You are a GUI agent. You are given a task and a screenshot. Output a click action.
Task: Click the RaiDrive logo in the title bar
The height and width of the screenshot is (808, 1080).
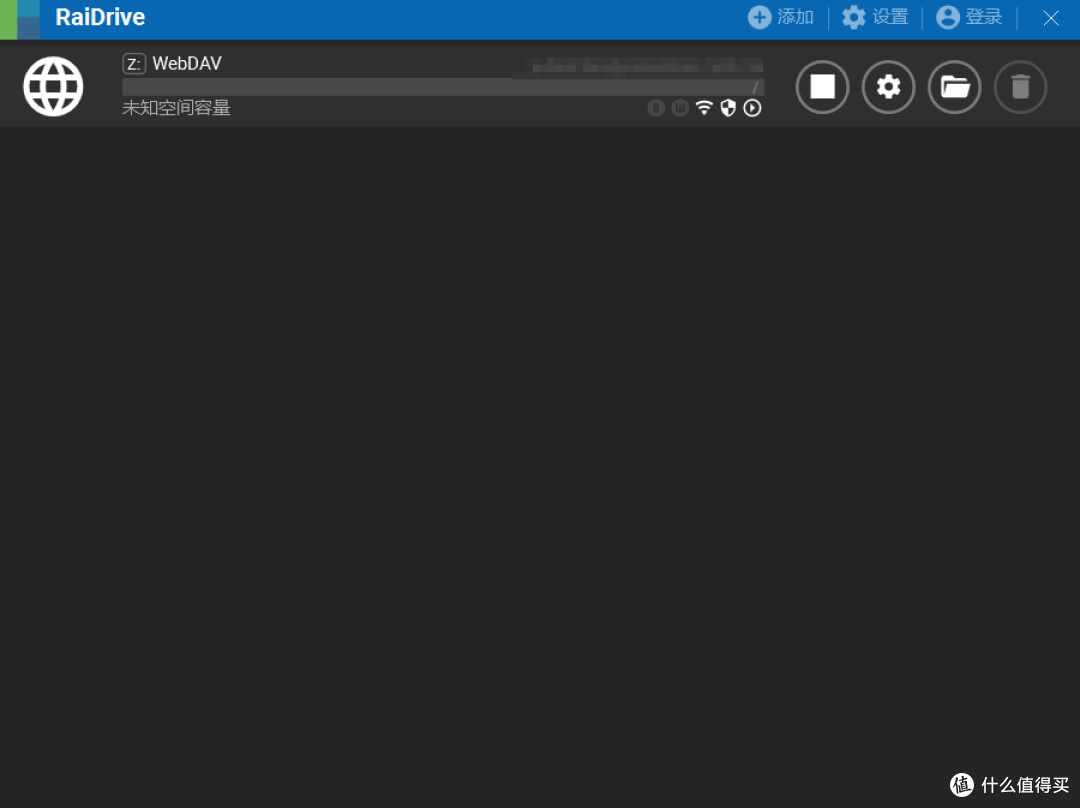[x=20, y=19]
